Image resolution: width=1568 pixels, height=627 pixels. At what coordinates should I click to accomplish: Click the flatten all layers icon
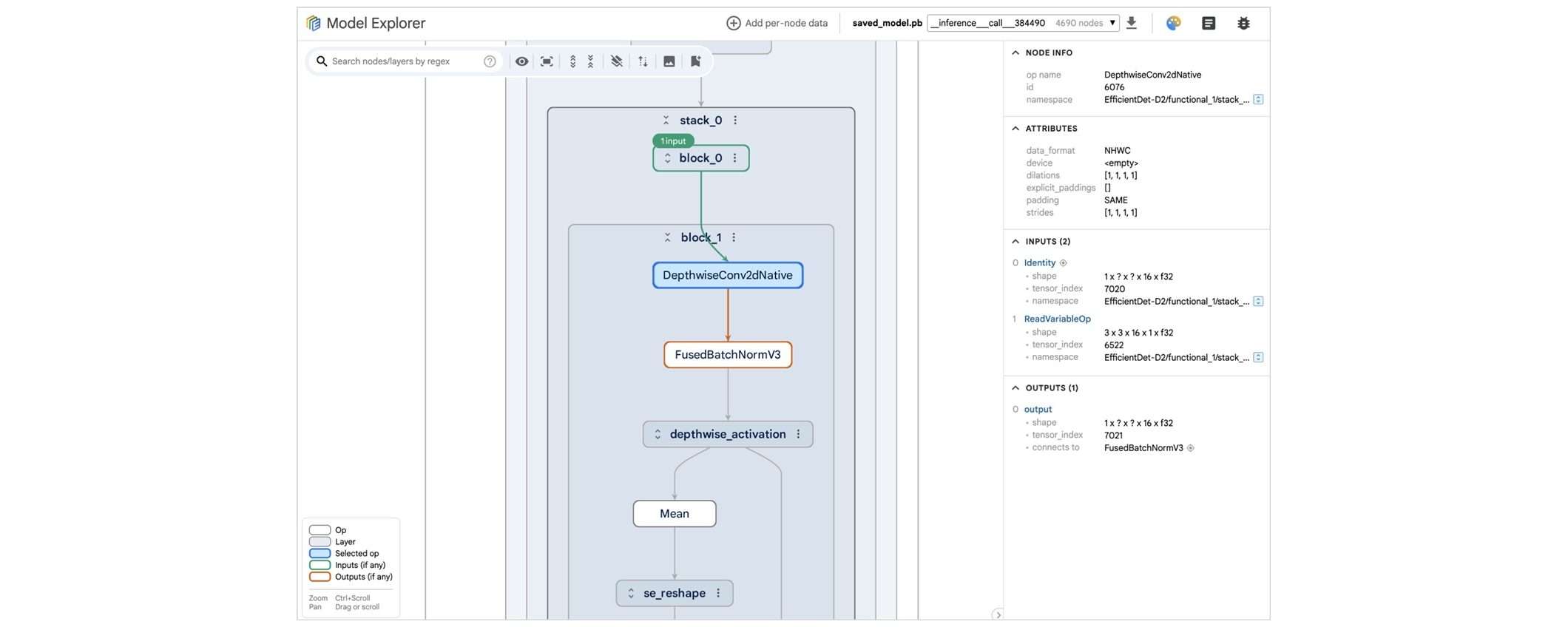(616, 61)
